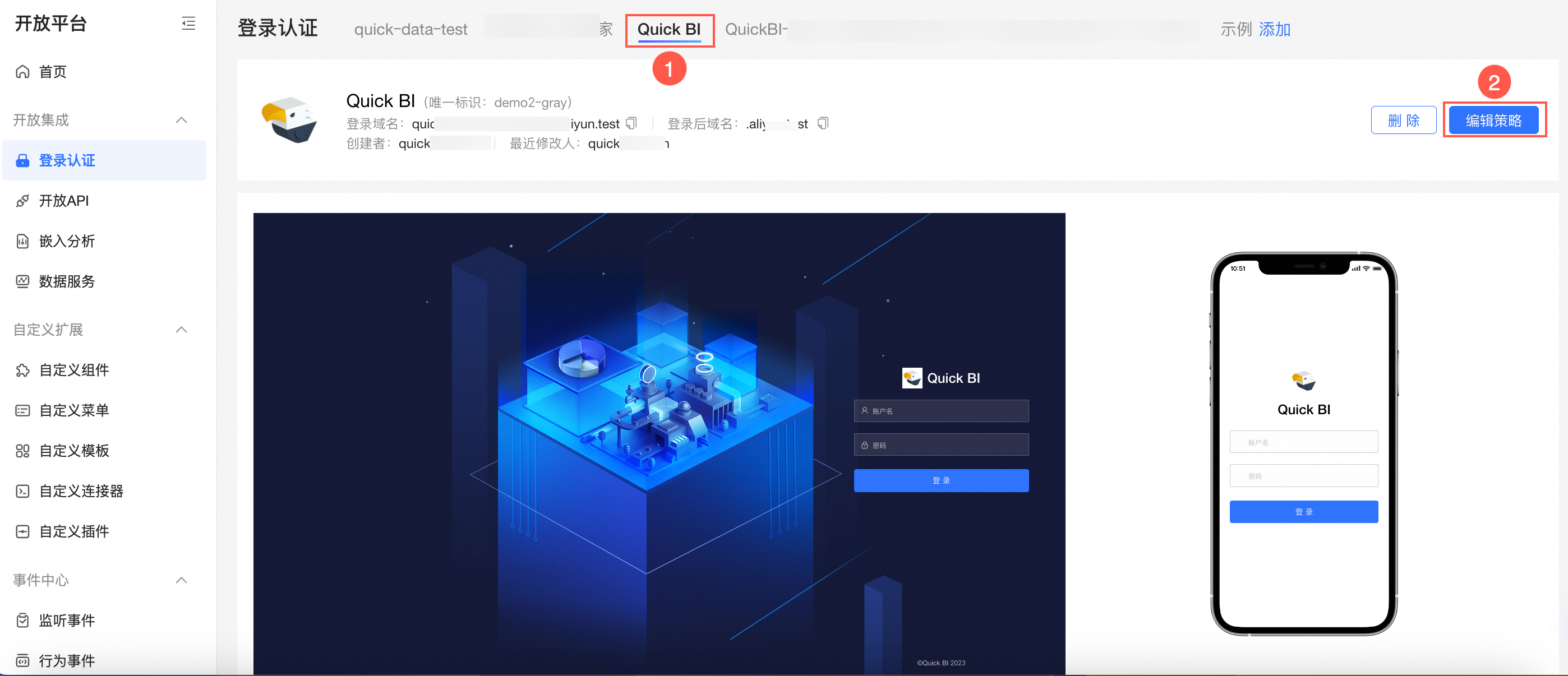The height and width of the screenshot is (676, 1568).
Task: Click the API plug icon
Action: click(x=22, y=201)
